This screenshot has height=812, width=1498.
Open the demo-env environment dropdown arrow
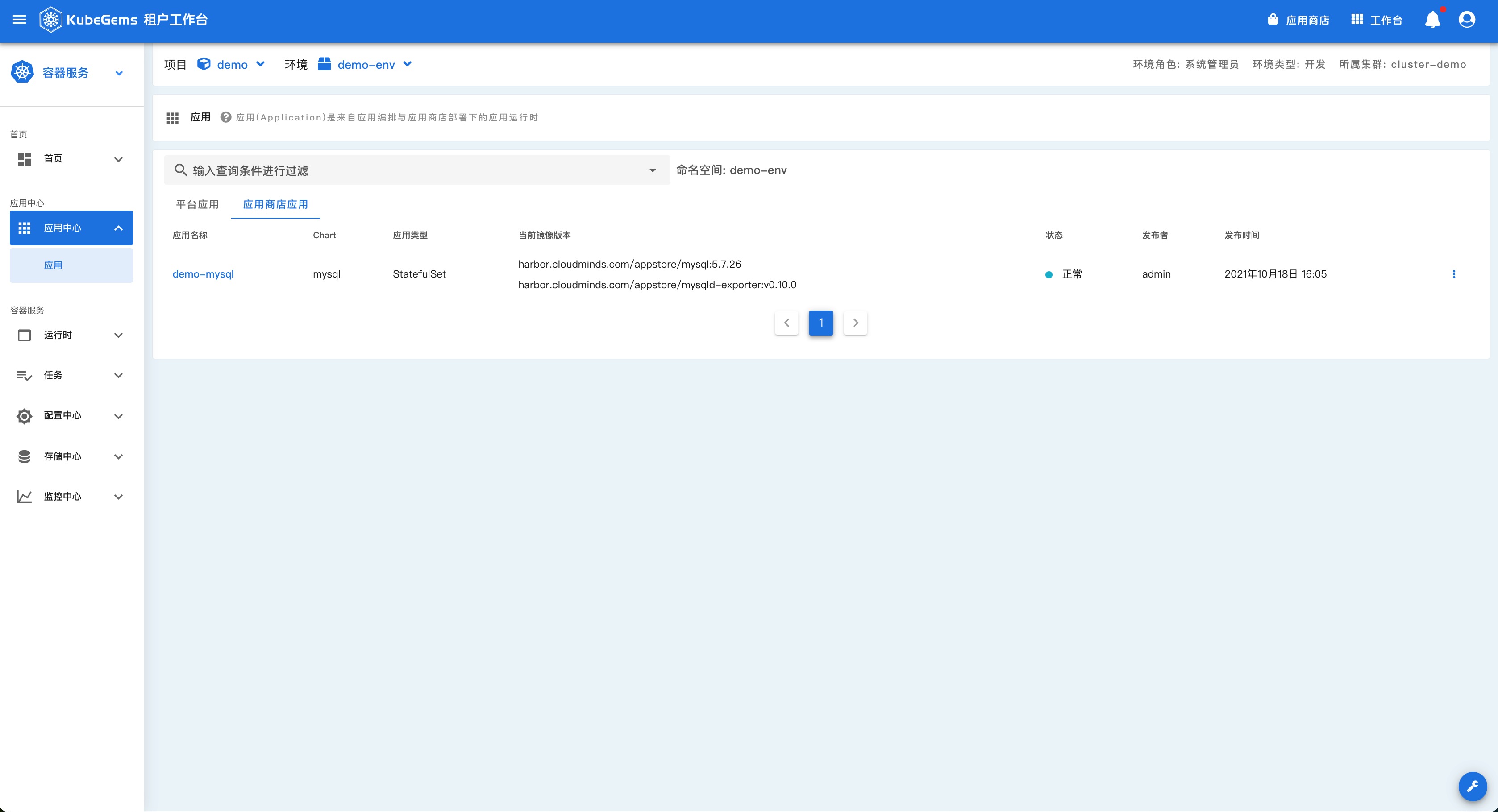[408, 64]
